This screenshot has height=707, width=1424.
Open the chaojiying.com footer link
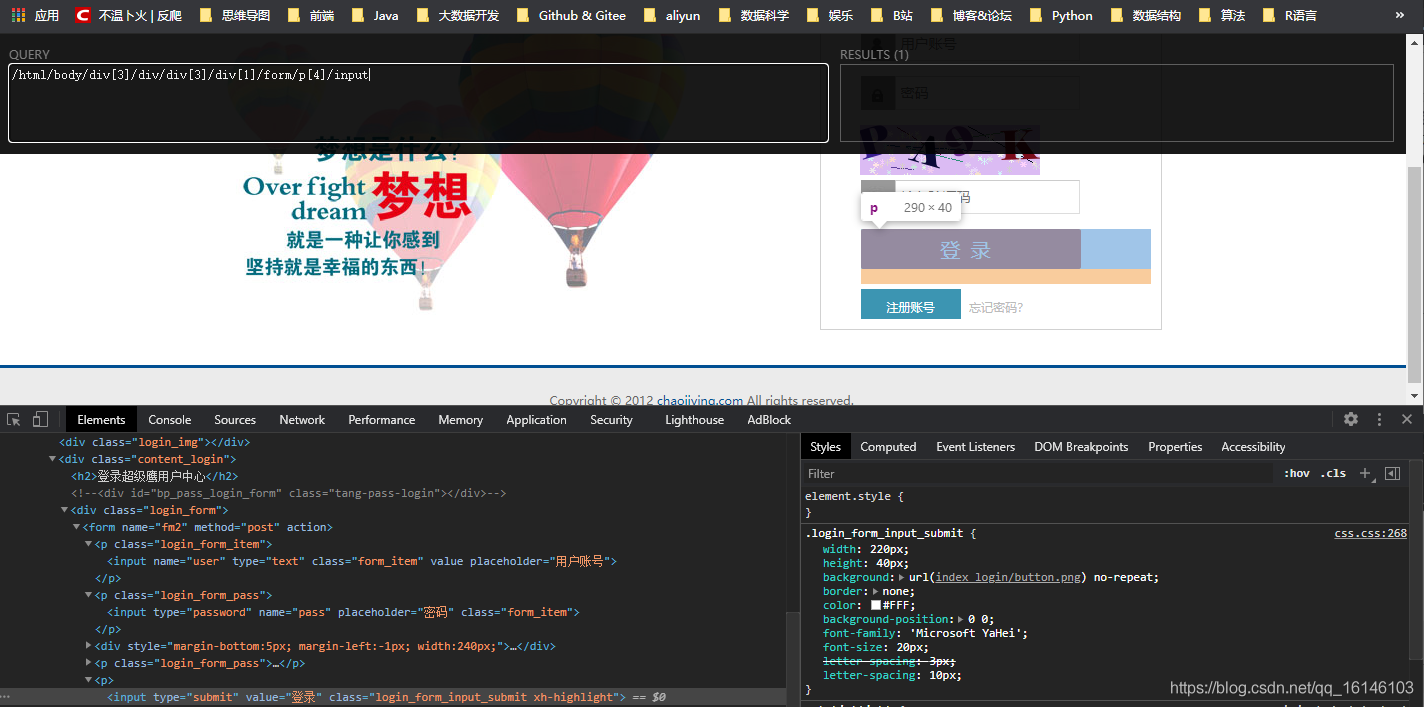pyautogui.click(x=700, y=401)
